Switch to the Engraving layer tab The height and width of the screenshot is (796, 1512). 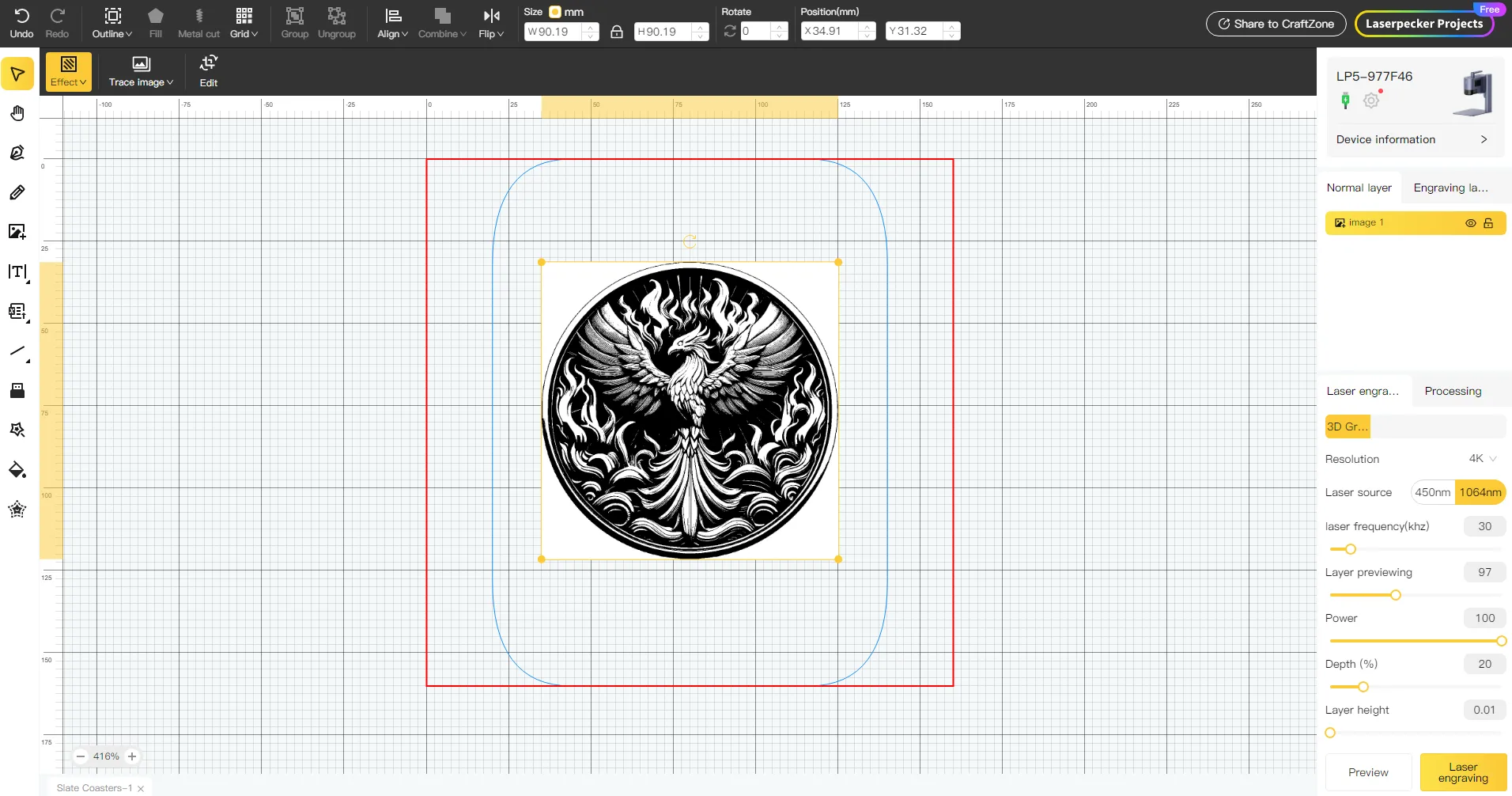(x=1450, y=188)
